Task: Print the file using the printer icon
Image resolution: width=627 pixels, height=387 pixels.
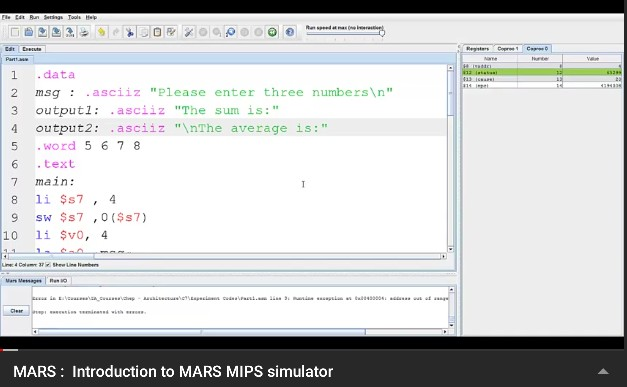Action: [x=84, y=32]
